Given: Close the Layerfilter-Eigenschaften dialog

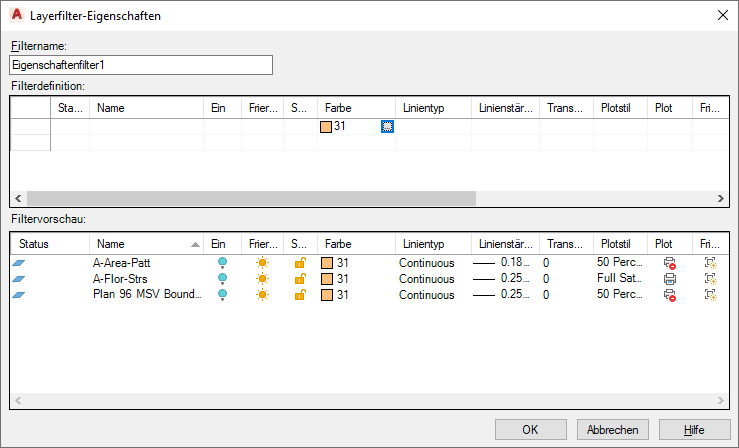Looking at the screenshot, I should tap(723, 15).
